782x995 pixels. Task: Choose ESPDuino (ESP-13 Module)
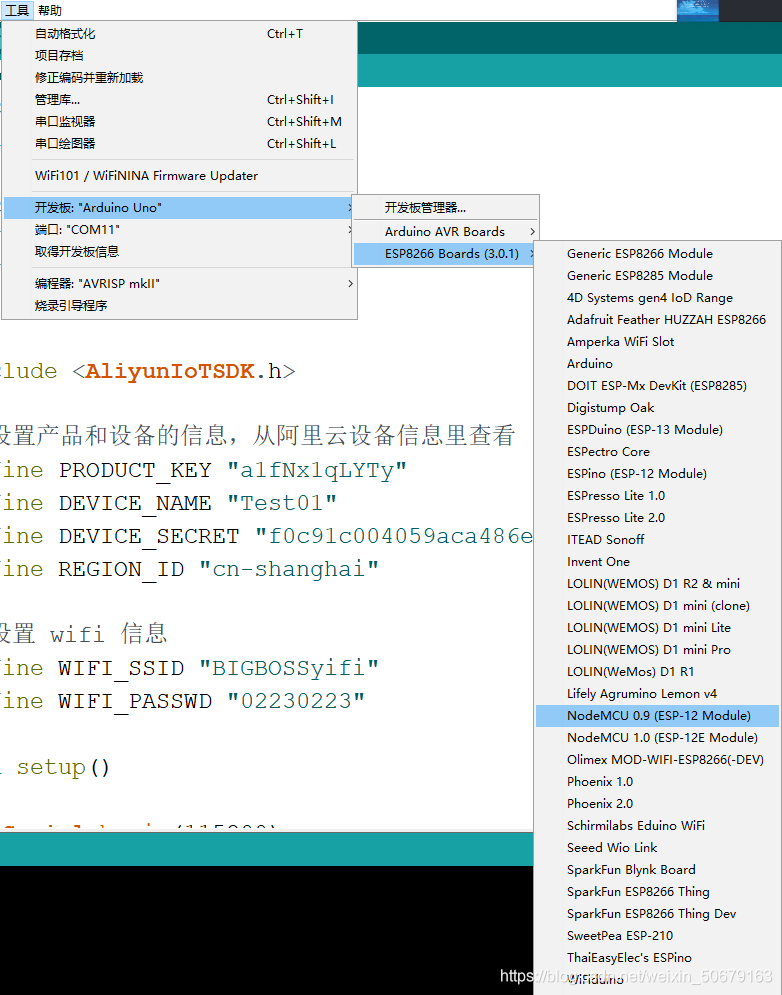pyautogui.click(x=658, y=430)
